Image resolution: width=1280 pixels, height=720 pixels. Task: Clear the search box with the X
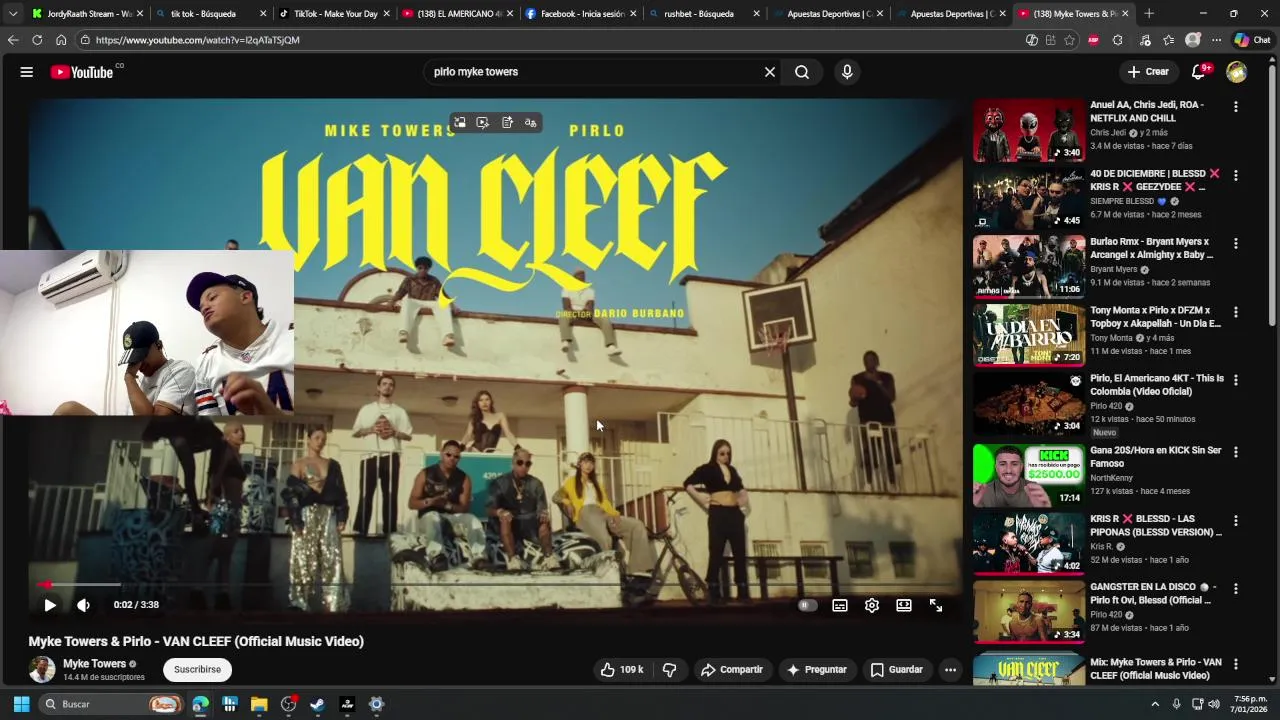(x=770, y=72)
